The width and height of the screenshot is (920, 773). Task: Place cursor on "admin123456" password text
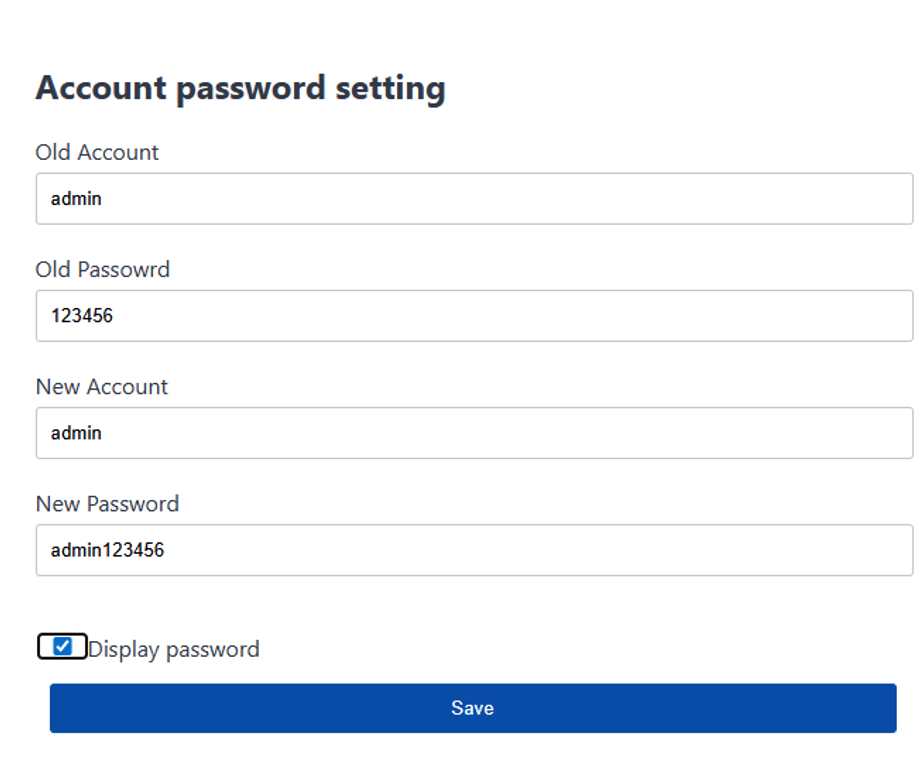107,550
